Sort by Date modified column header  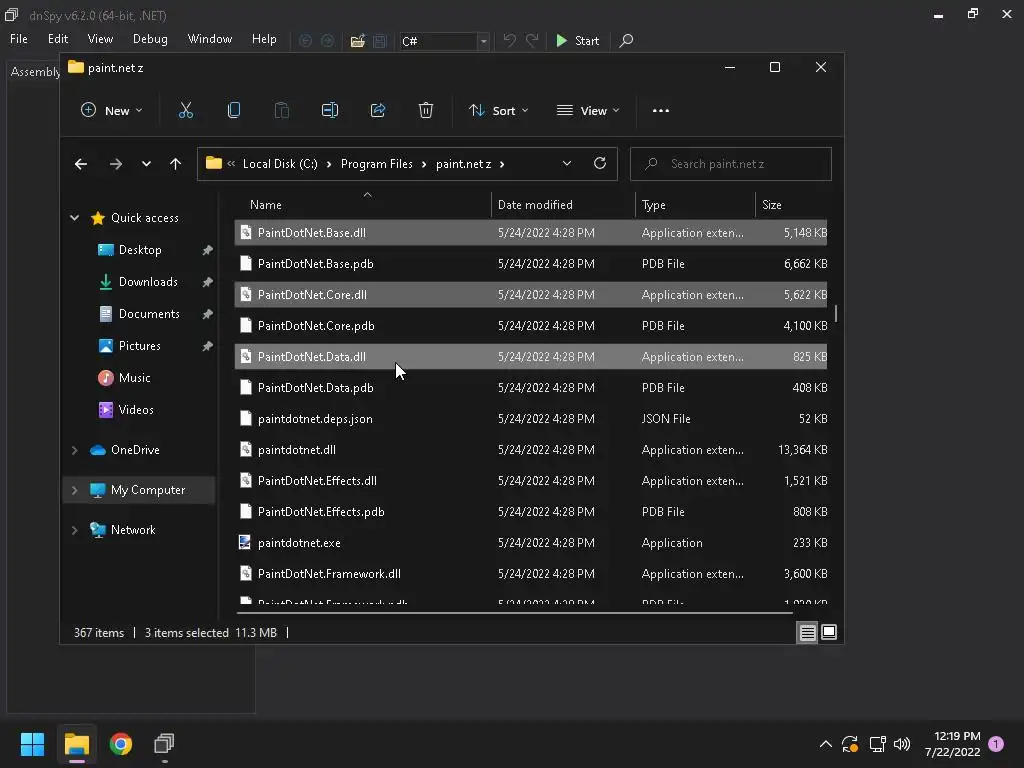tap(563, 204)
